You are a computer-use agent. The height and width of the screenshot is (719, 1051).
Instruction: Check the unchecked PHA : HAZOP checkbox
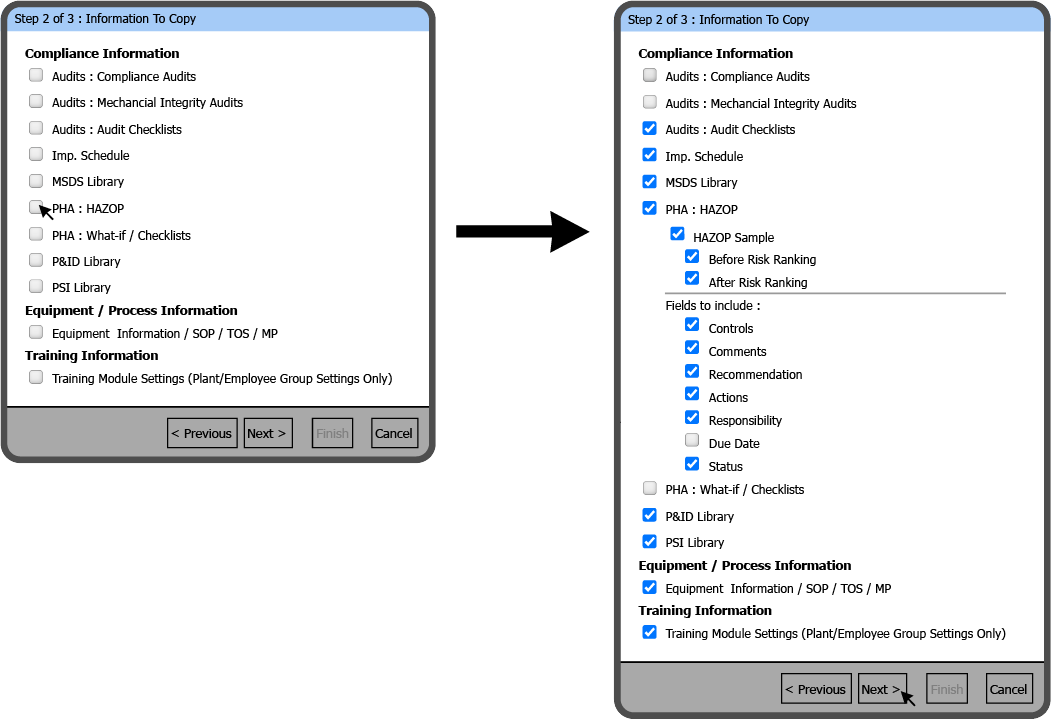tap(36, 207)
